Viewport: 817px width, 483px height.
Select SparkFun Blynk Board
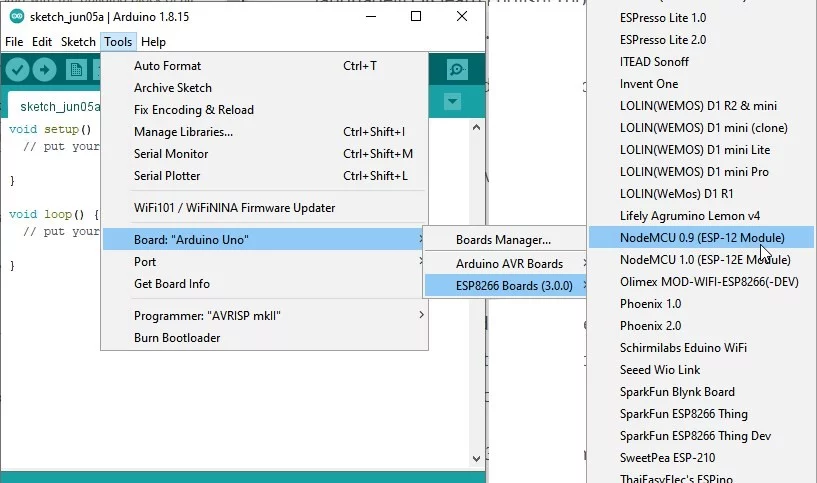pyautogui.click(x=701, y=391)
